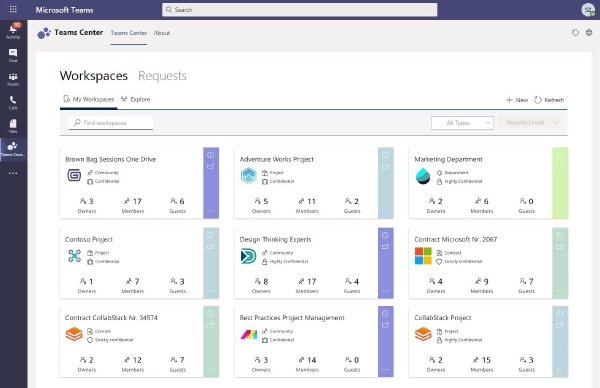Screen dimensions: 600x388
Task: Open info icon on Adventure Works Project card
Action: [x=385, y=155]
